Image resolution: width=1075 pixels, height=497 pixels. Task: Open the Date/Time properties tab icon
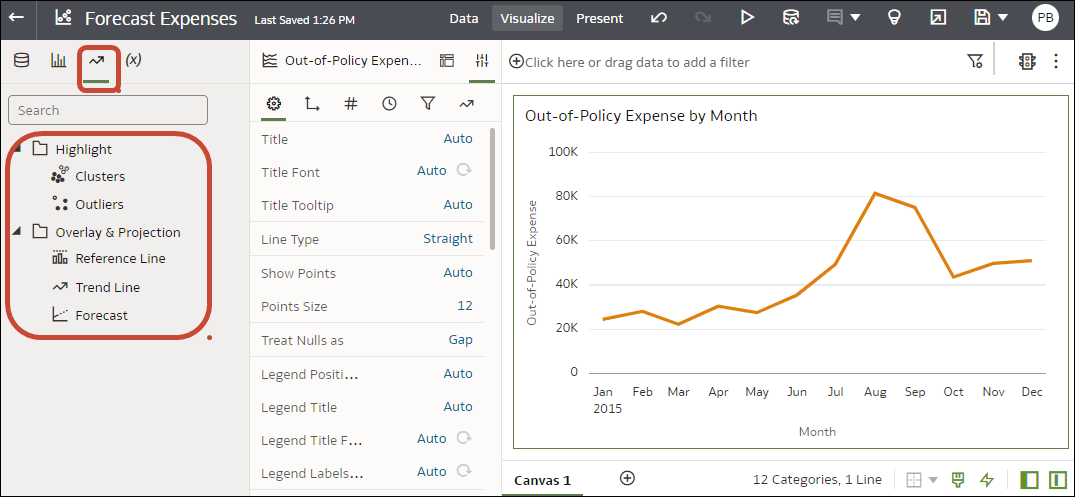(389, 103)
